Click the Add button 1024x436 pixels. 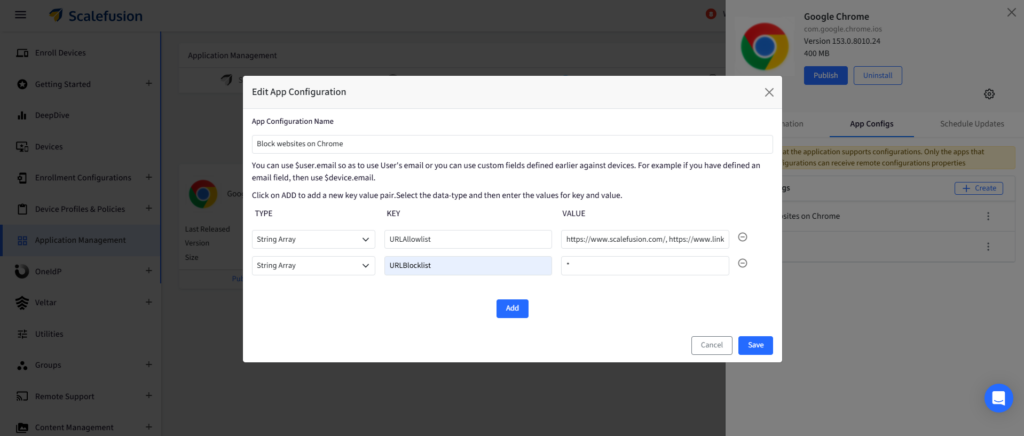point(512,309)
